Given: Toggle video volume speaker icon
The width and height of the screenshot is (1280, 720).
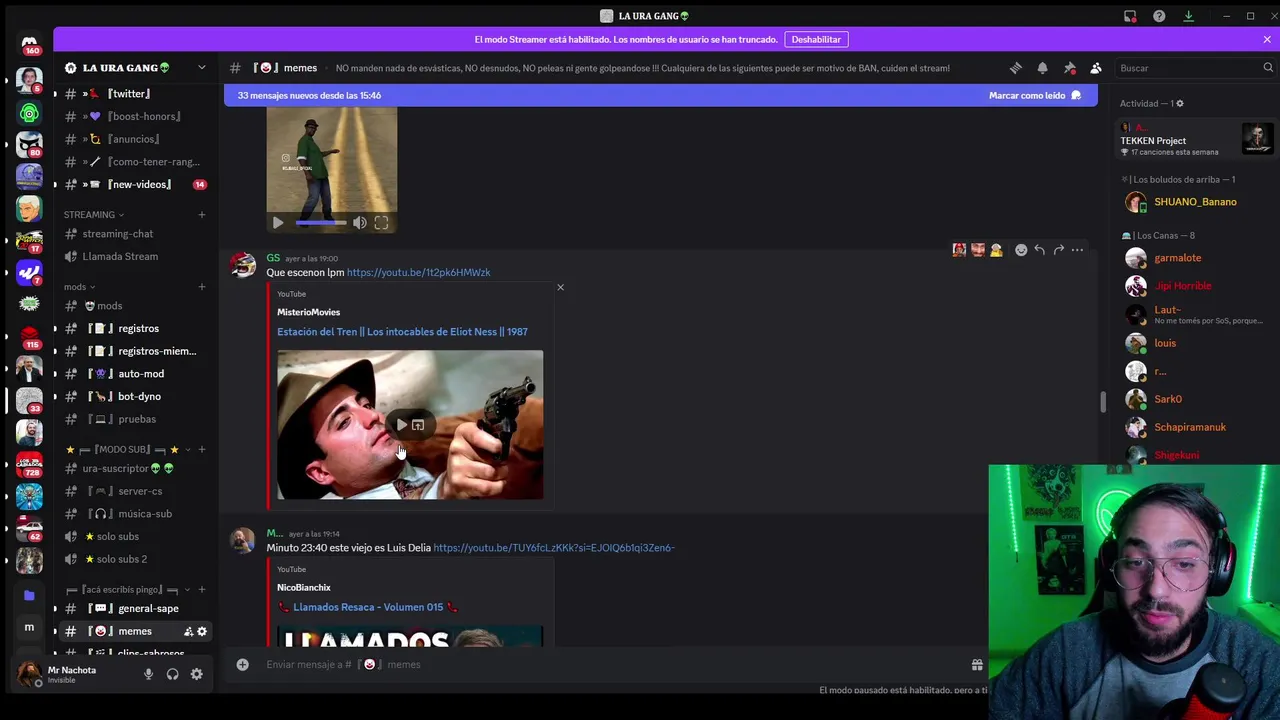Looking at the screenshot, I should (x=359, y=223).
